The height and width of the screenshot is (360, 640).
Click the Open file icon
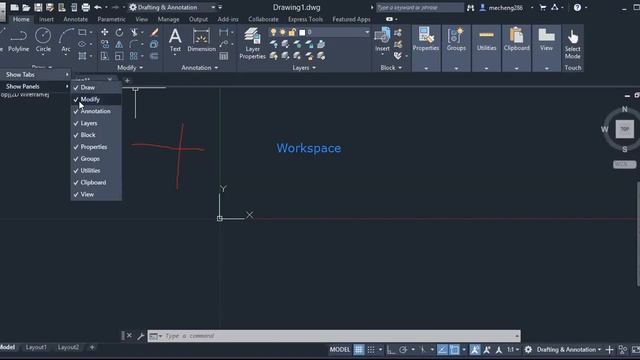pos(26,7)
